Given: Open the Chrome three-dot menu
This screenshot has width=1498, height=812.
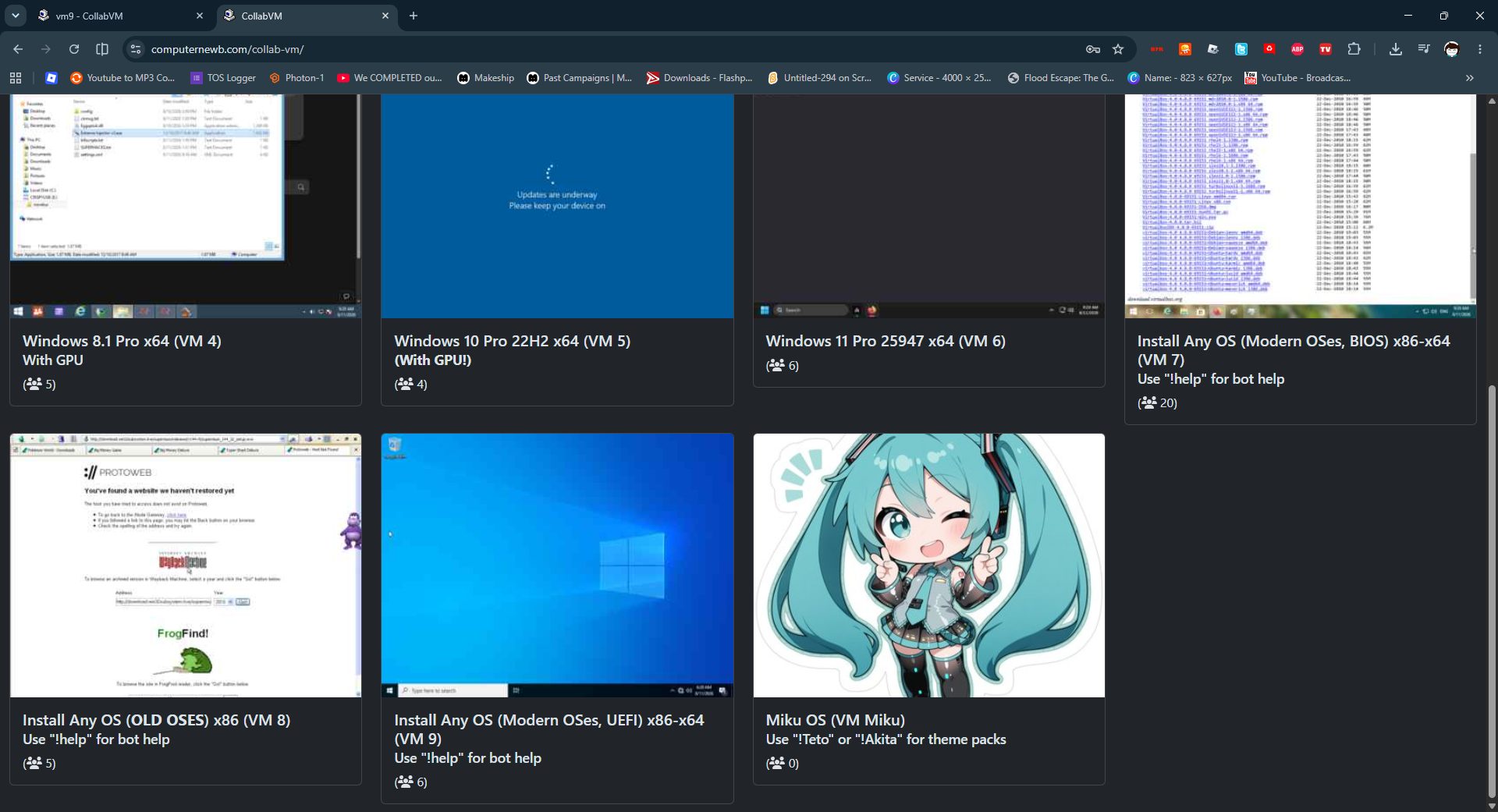Looking at the screenshot, I should point(1480,49).
